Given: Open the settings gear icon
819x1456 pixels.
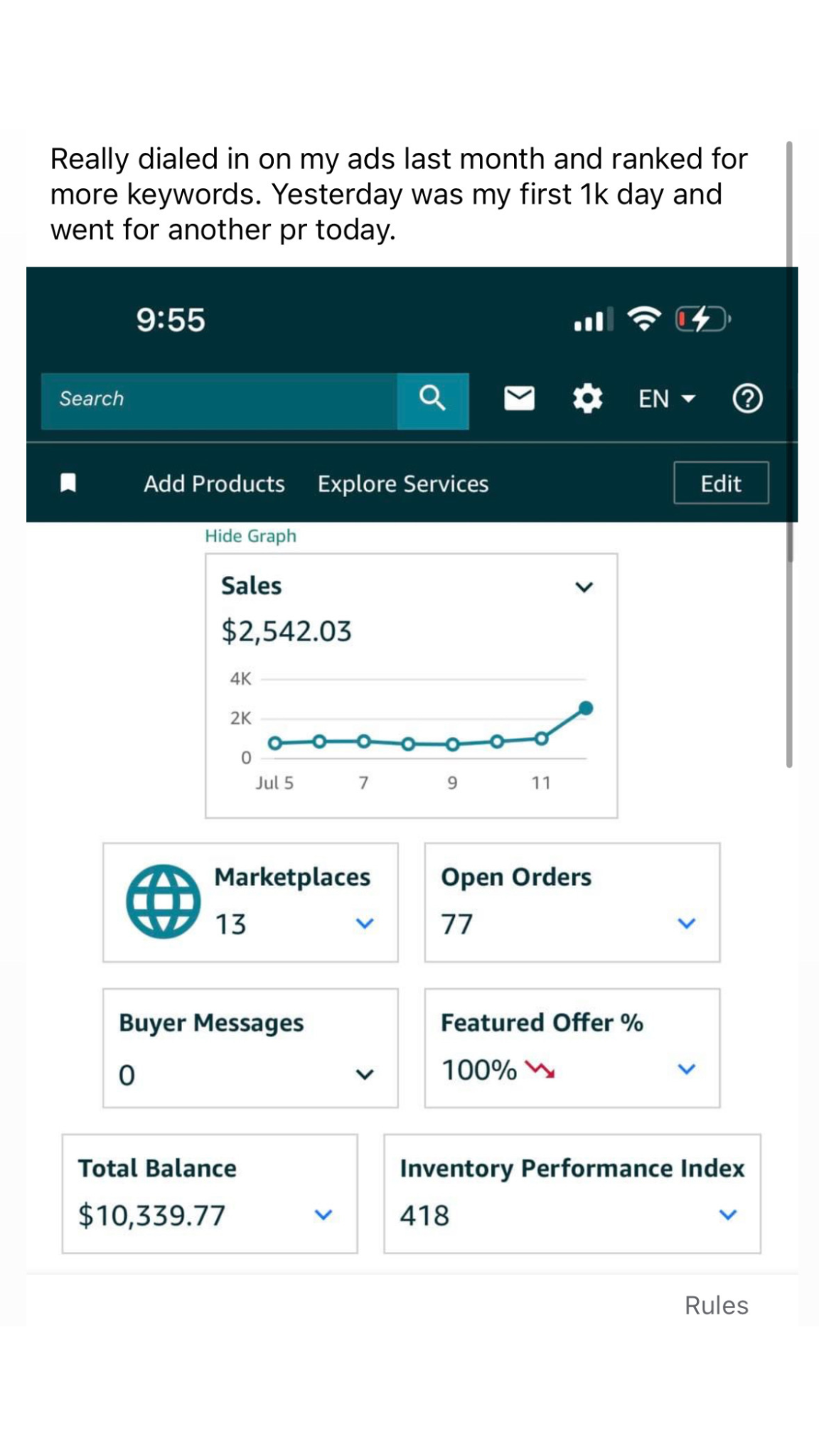Looking at the screenshot, I should (x=587, y=399).
